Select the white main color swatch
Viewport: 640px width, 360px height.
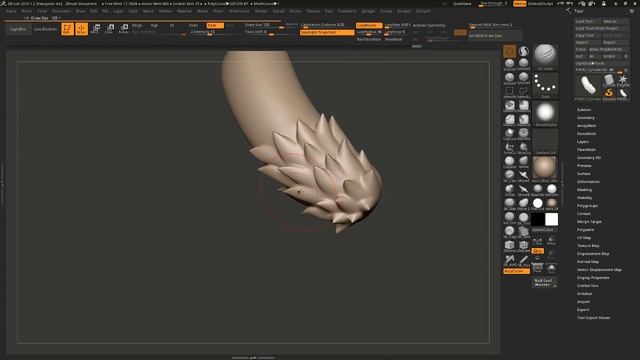pos(551,219)
